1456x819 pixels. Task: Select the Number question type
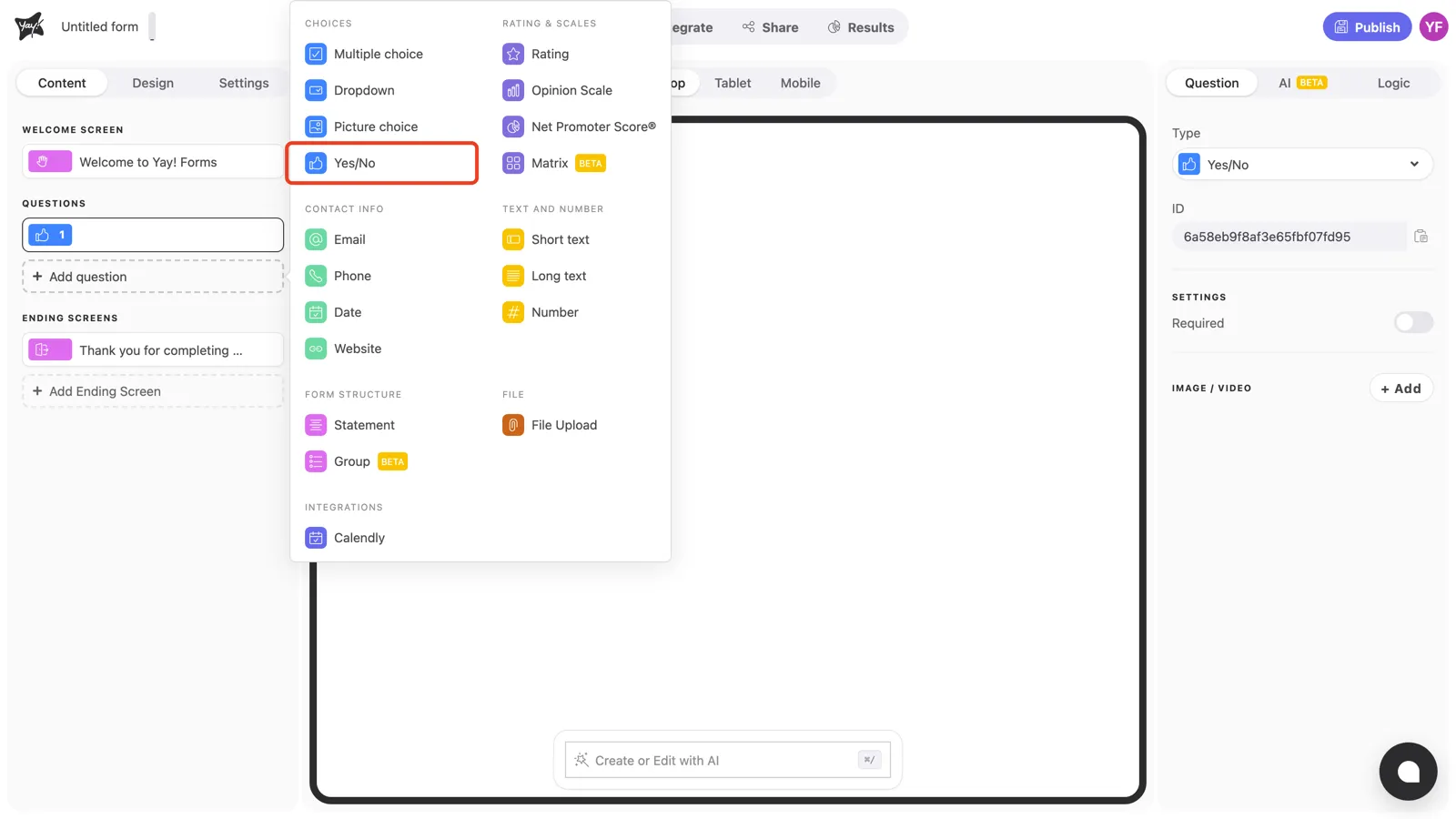[x=541, y=312]
